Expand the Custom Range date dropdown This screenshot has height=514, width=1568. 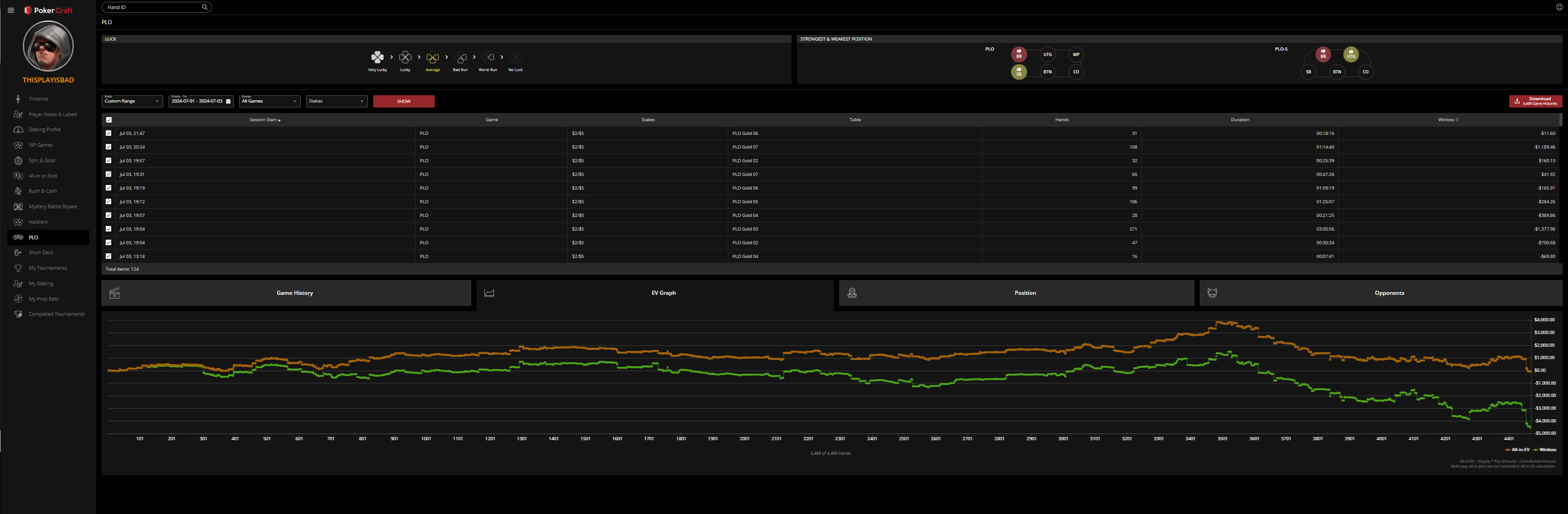(x=132, y=101)
